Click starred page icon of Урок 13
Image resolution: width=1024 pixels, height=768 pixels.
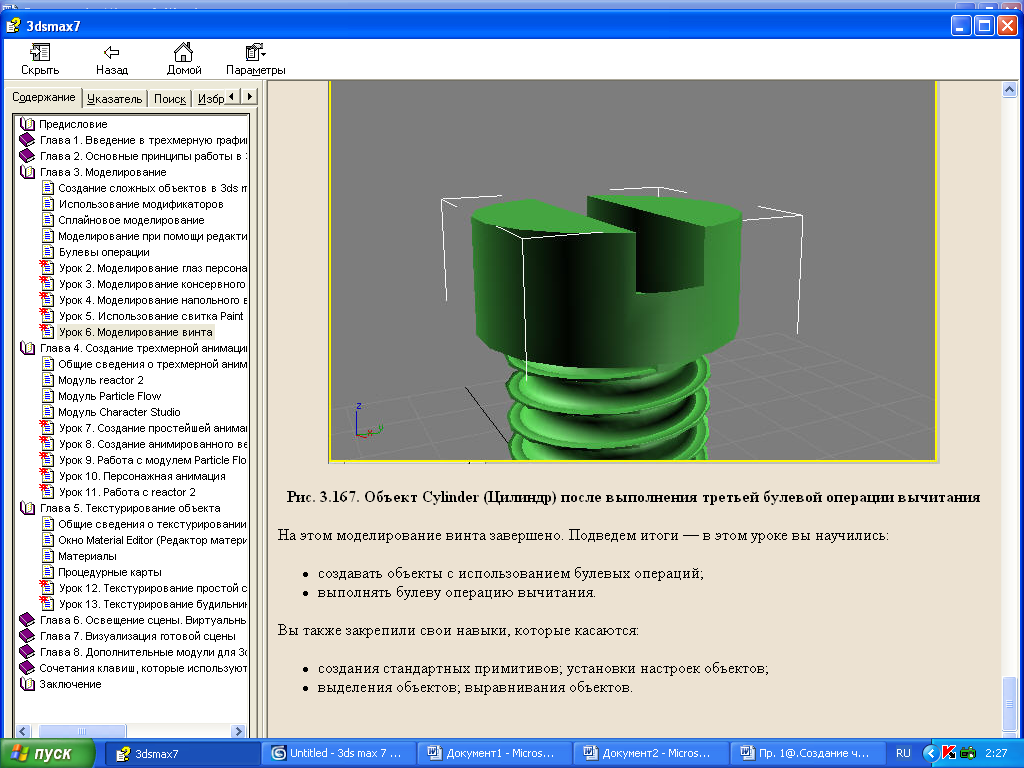click(47, 603)
